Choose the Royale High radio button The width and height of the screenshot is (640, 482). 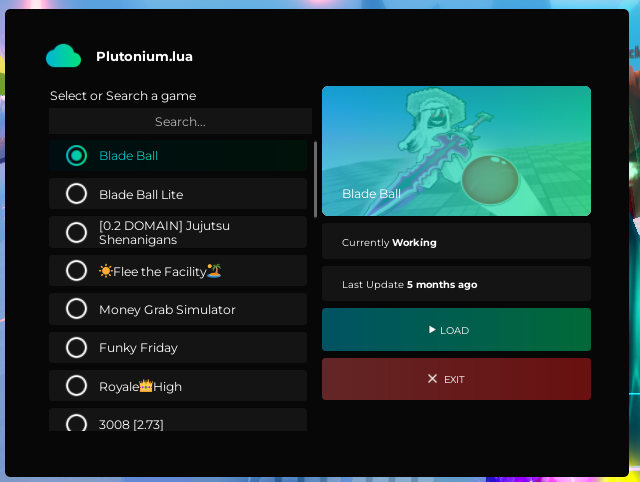76,386
